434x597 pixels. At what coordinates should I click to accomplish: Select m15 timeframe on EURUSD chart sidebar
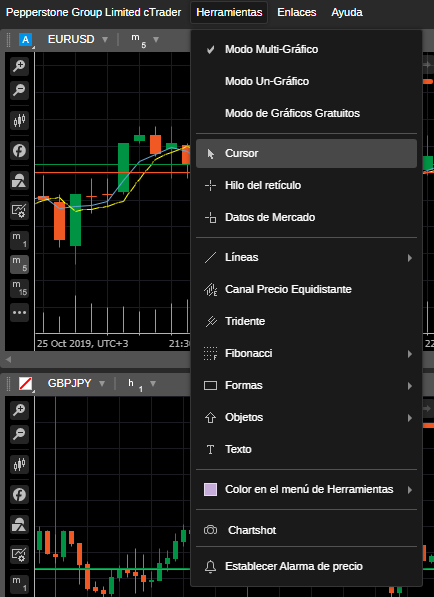point(19,288)
